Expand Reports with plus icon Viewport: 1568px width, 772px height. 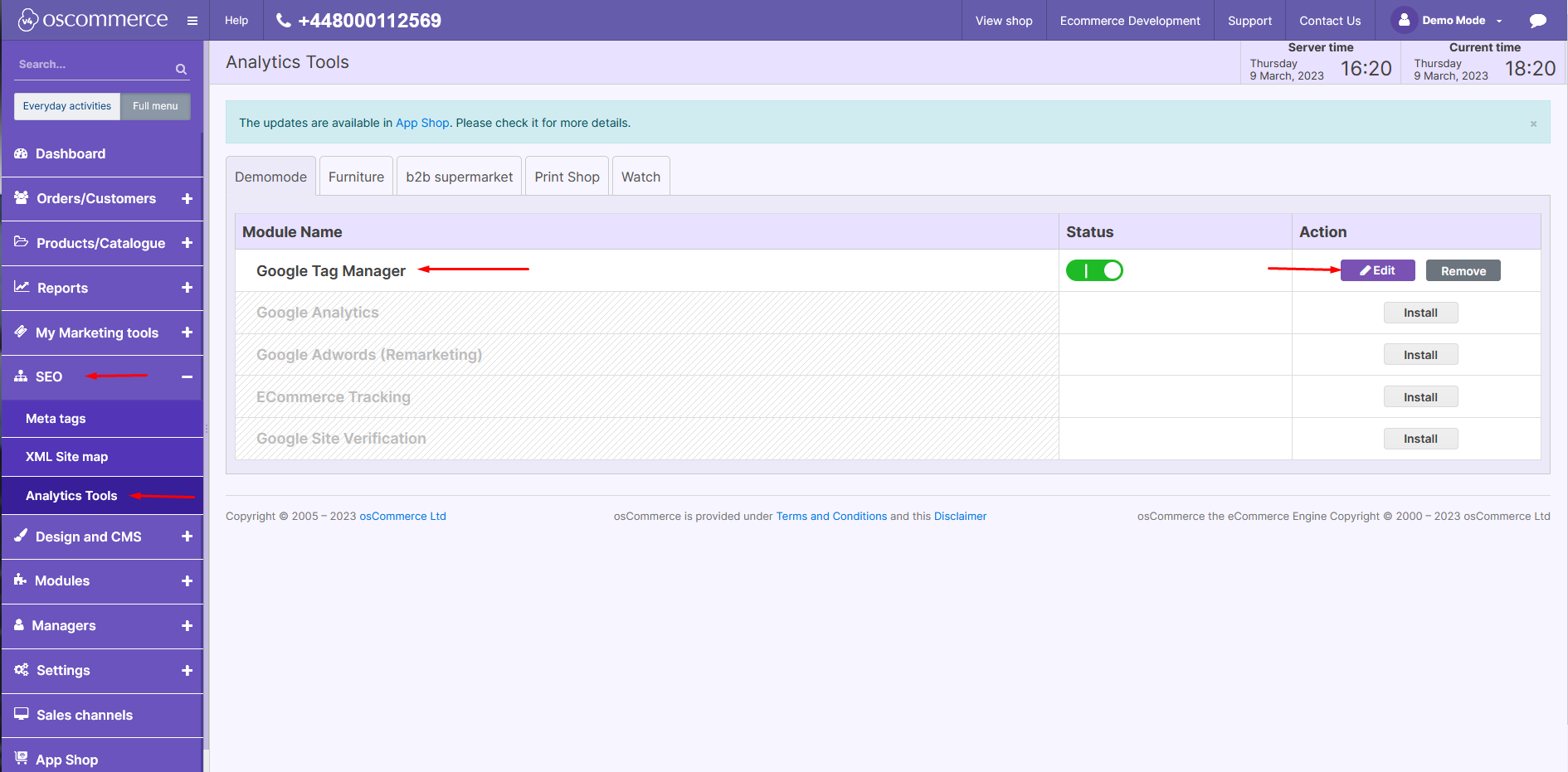[x=187, y=288]
